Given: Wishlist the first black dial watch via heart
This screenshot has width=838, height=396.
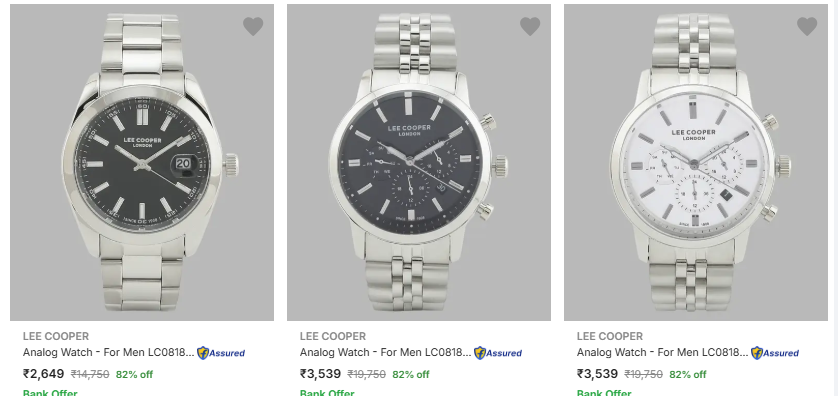Looking at the screenshot, I should coord(253,26).
